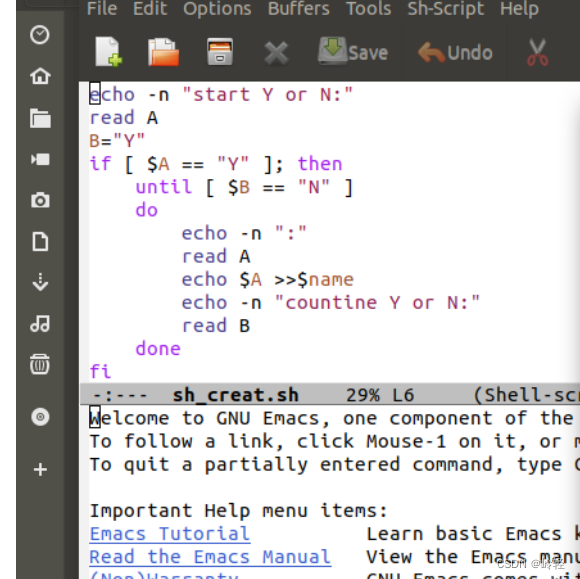The width and height of the screenshot is (580, 579).
Task: Open Videos icon in sidebar
Action: point(40,159)
